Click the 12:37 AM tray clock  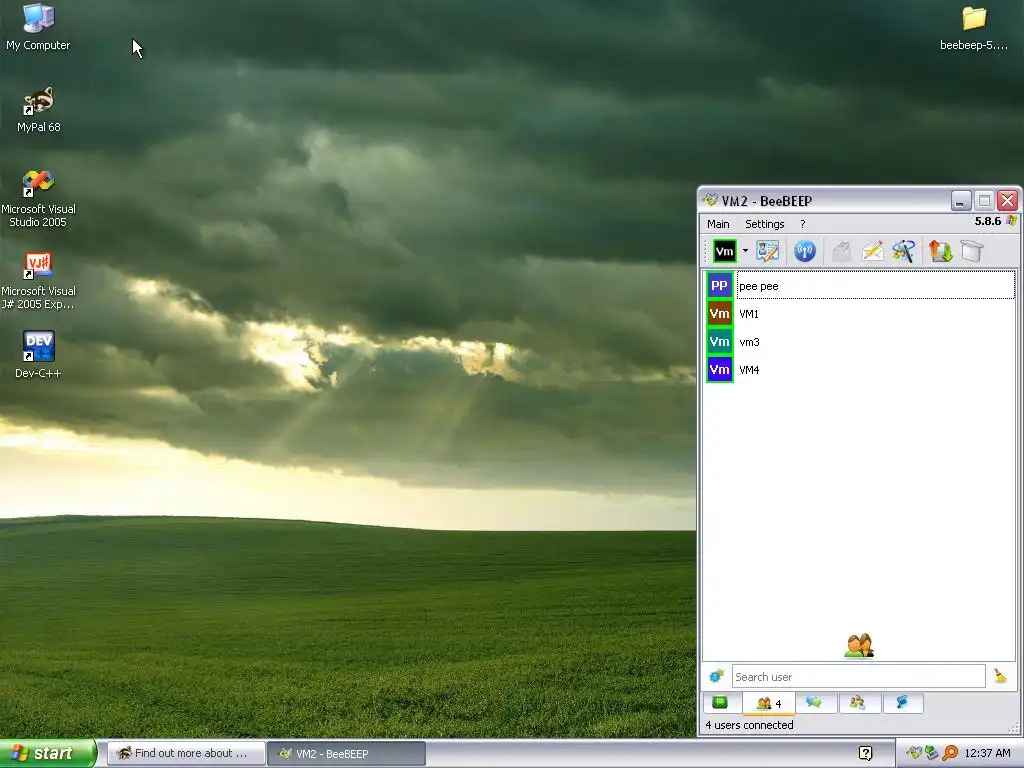[x=987, y=754]
